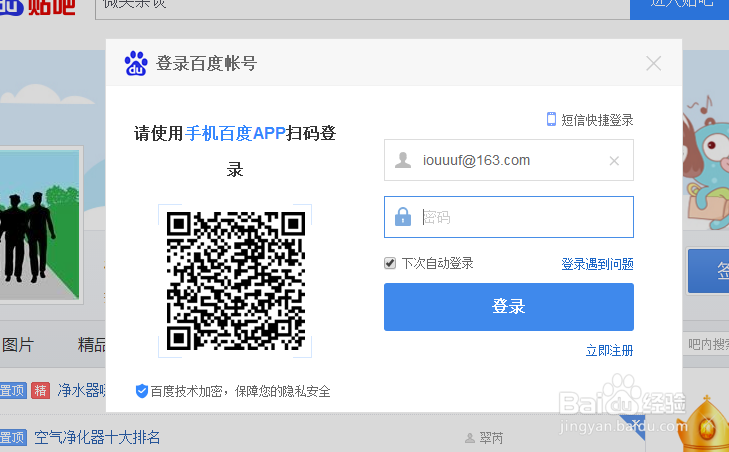Open the 立即注册 register link
The image size is (729, 452).
609,350
